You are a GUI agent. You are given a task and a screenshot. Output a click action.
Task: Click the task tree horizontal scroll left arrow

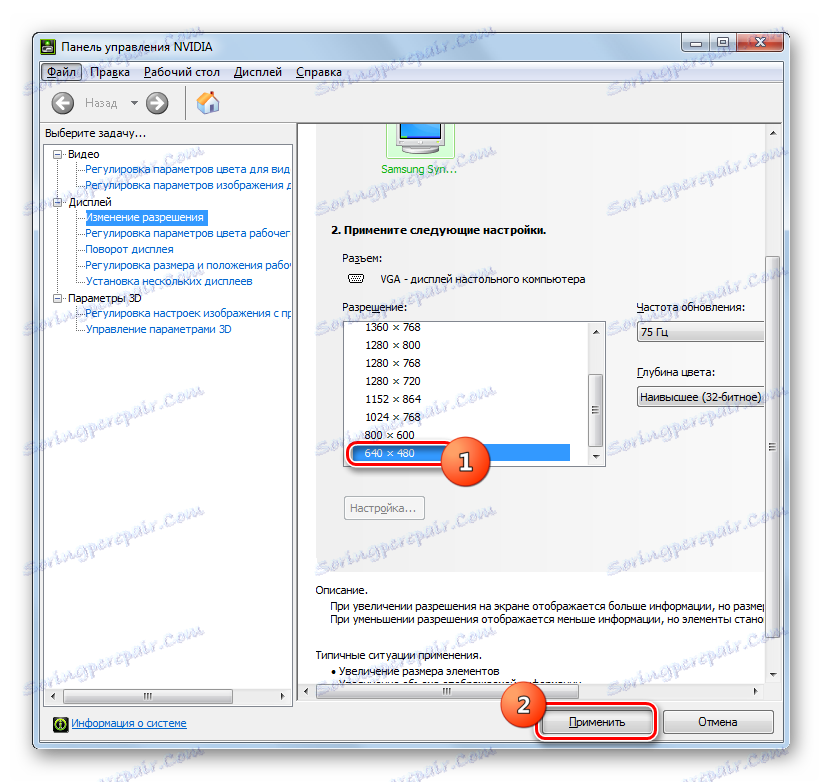tap(52, 696)
